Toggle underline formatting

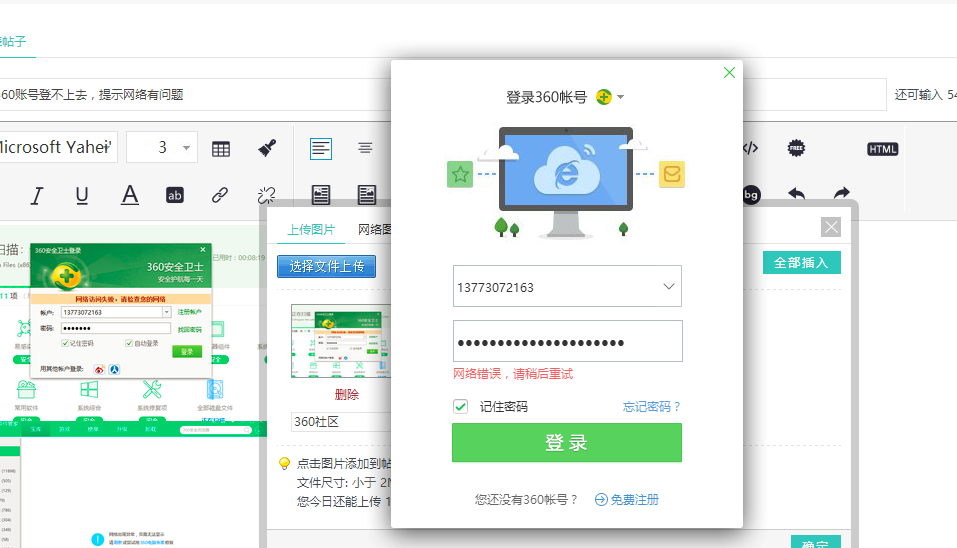(x=82, y=195)
